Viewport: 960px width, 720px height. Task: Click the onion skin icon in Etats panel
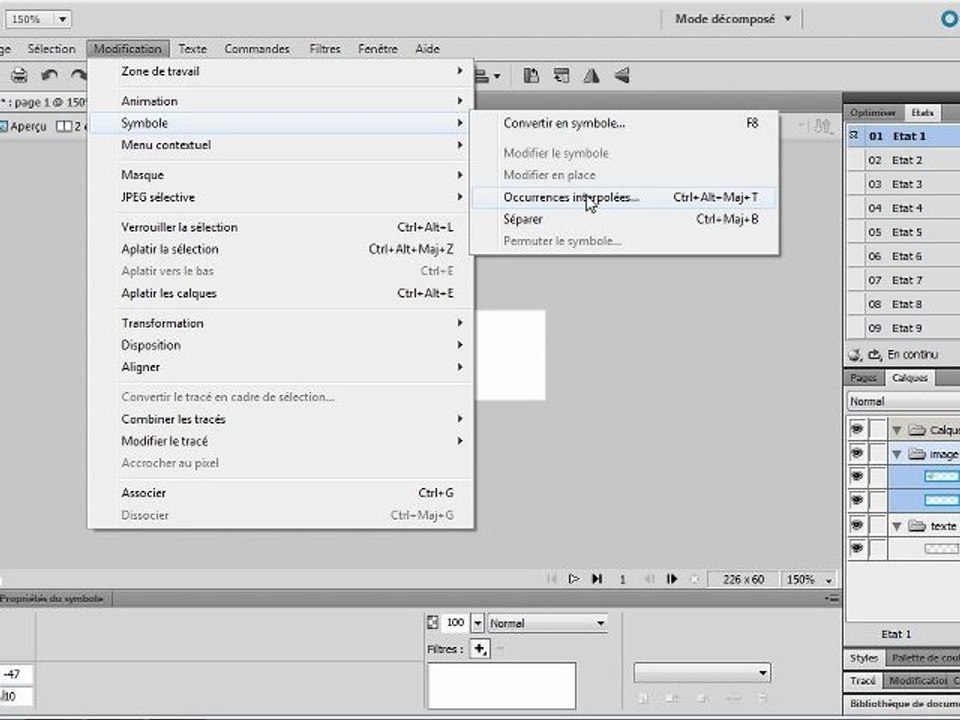point(855,354)
